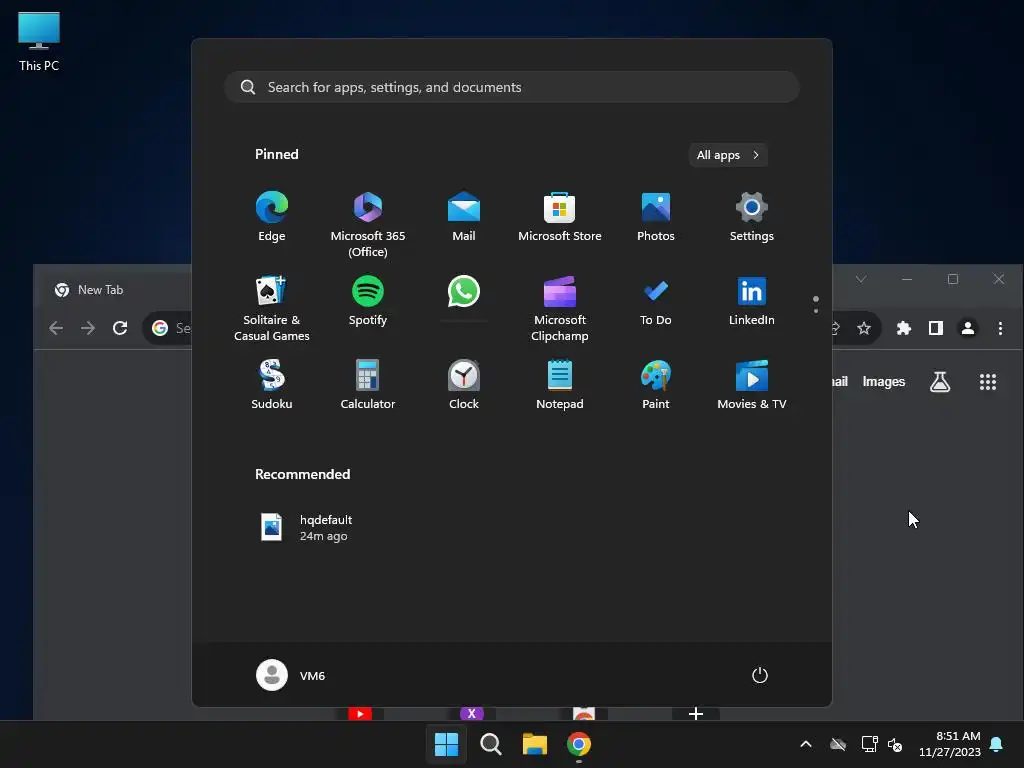Screen dimensions: 1024x768
Task: Open File Explorer from the taskbar
Action: [x=535, y=744]
